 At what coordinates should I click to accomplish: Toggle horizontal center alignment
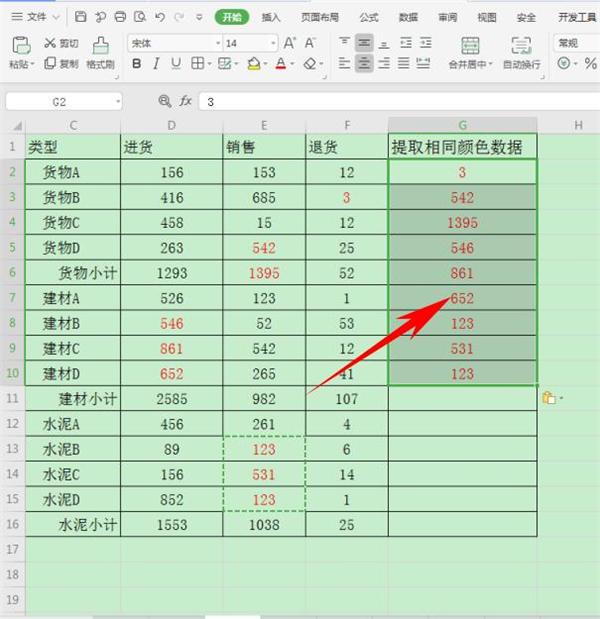point(364,63)
